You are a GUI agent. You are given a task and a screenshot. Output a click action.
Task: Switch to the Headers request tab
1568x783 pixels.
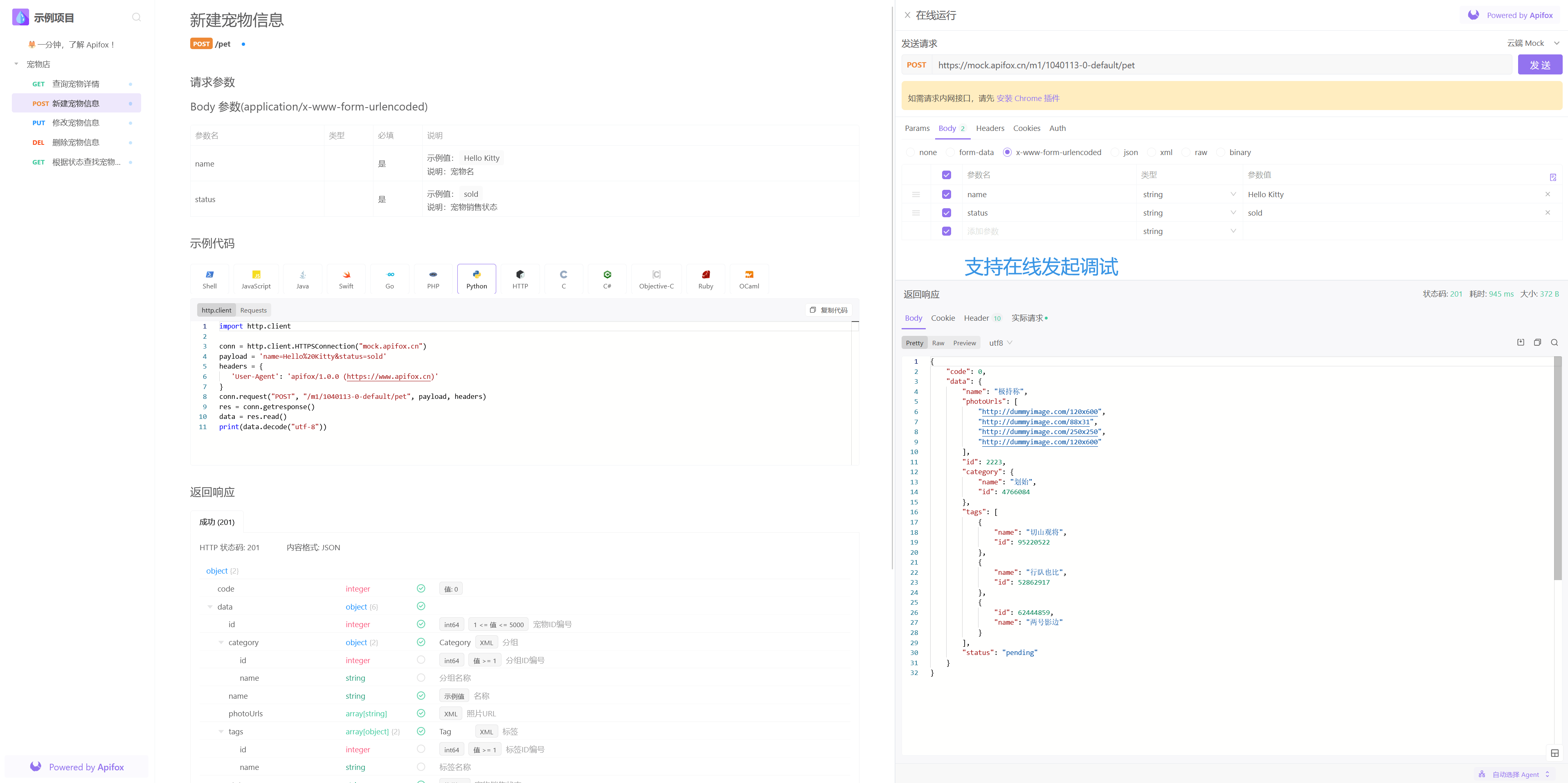pos(990,128)
